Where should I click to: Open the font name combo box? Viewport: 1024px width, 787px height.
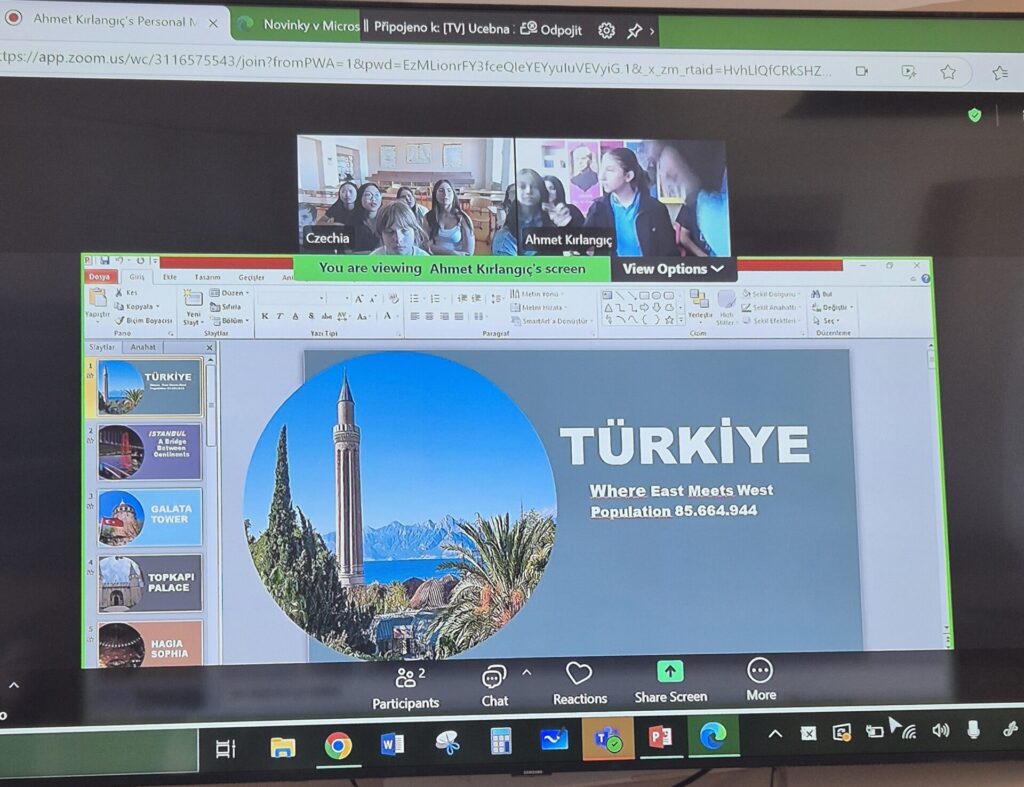292,298
